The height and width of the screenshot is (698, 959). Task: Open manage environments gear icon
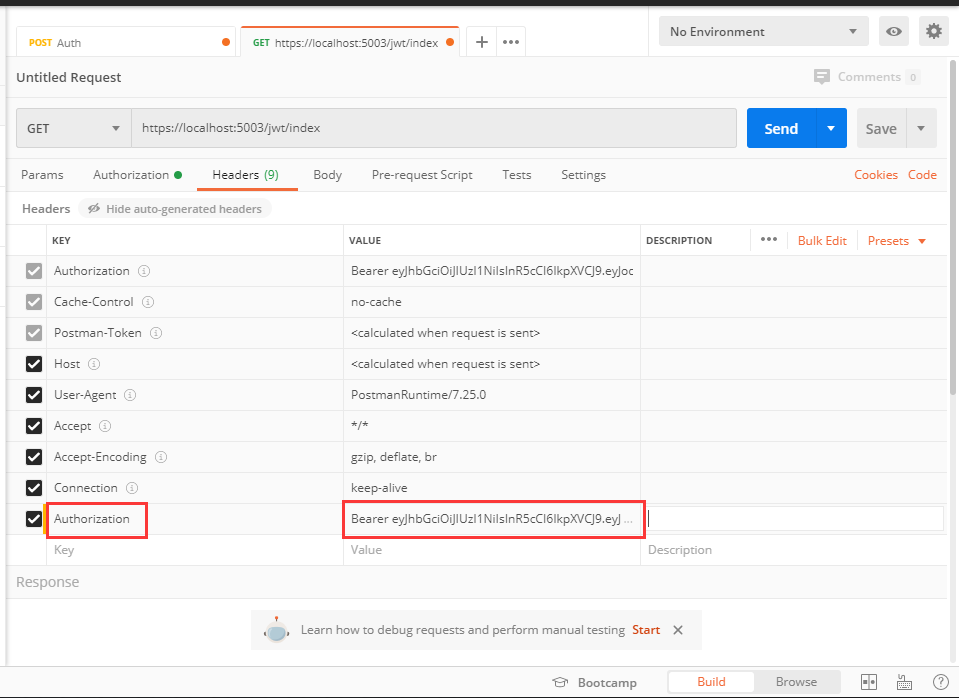click(933, 32)
